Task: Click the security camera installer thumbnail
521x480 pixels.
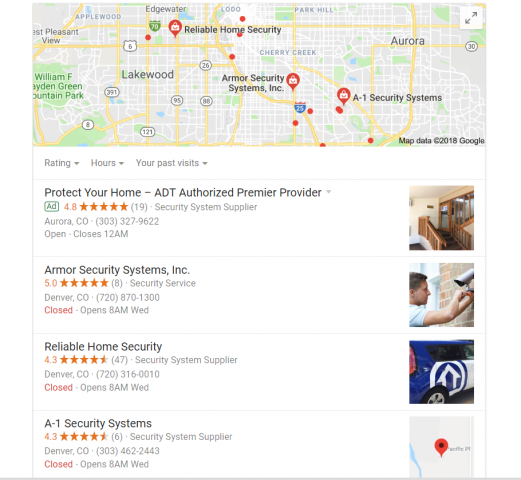Action: click(441, 295)
